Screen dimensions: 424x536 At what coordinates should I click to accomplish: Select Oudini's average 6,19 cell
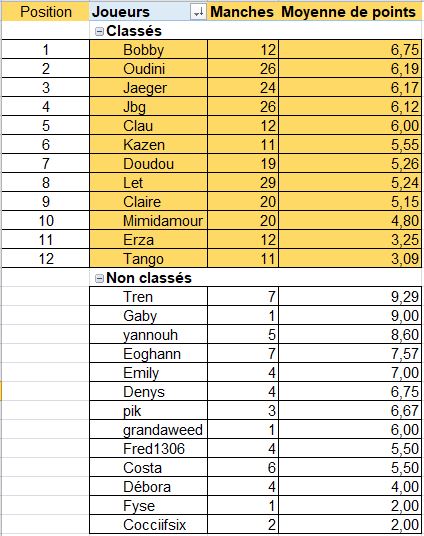click(350, 68)
